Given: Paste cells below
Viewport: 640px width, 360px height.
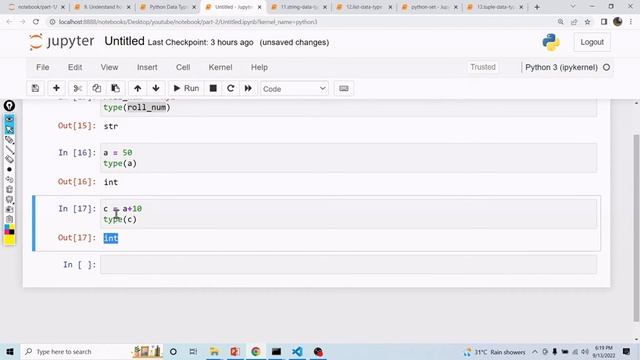Looking at the screenshot, I should pyautogui.click(x=116, y=88).
